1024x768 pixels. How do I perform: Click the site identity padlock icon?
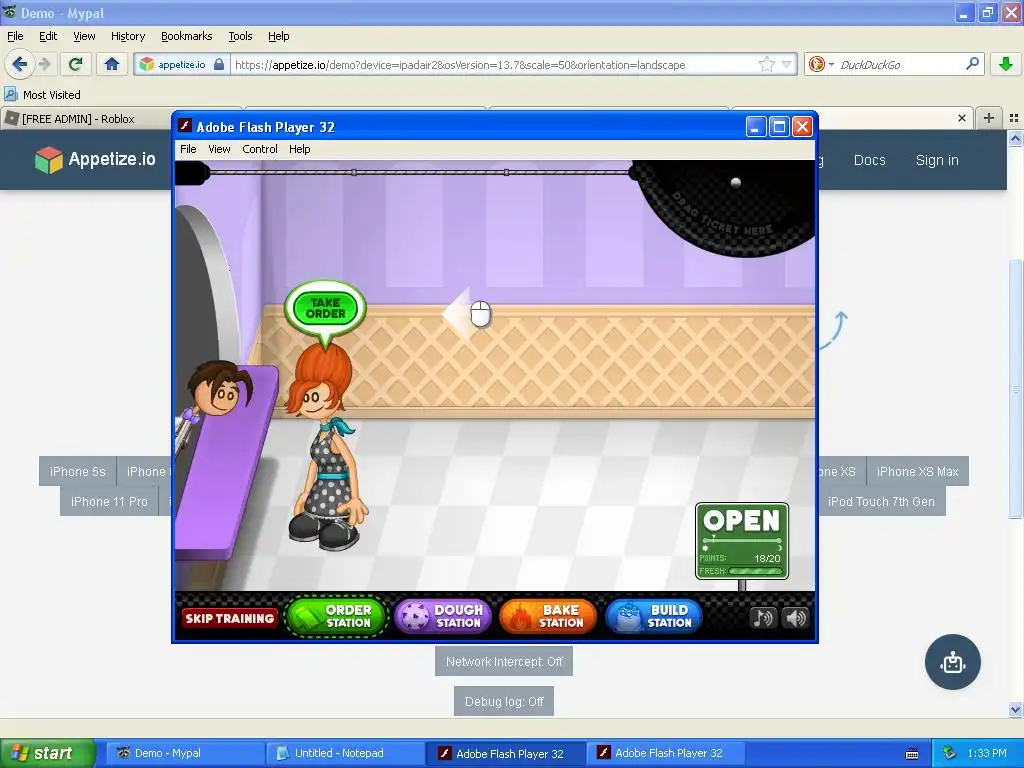[x=219, y=64]
